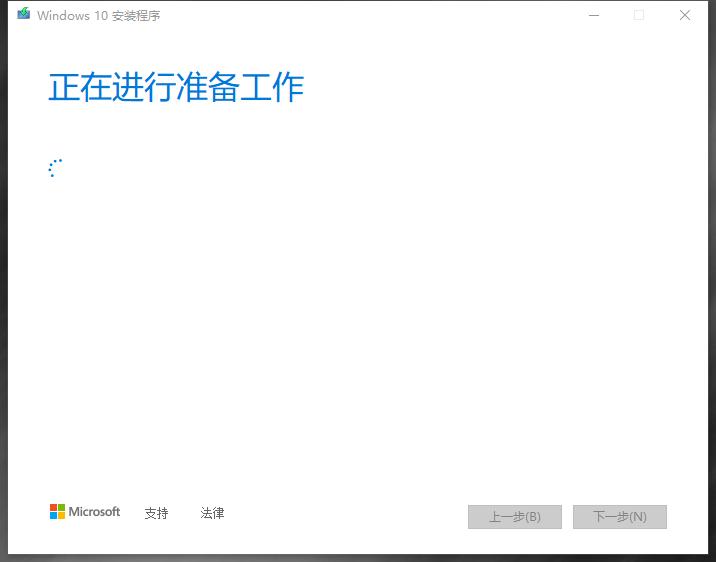Open the 法律 legal link

212,513
